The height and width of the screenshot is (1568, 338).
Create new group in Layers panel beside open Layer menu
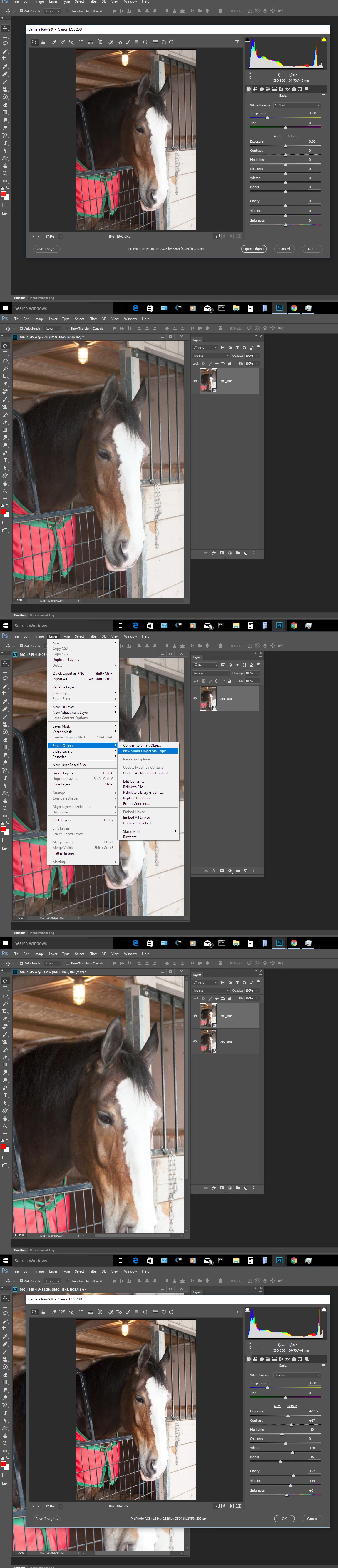pyautogui.click(x=237, y=870)
